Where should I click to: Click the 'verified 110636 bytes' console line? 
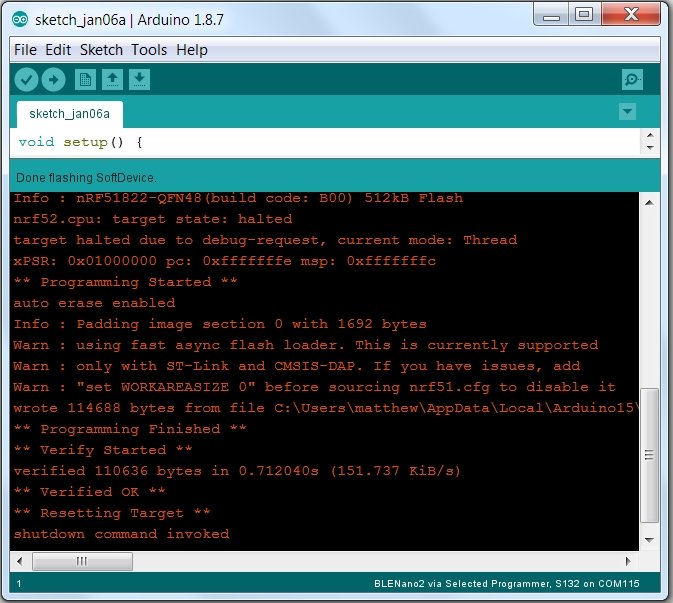[x=237, y=471]
